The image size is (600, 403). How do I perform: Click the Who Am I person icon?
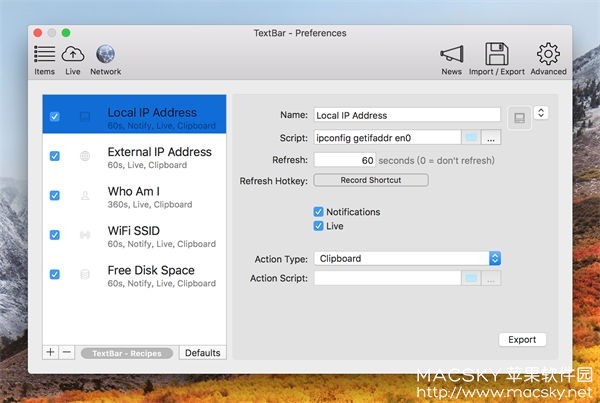85,195
